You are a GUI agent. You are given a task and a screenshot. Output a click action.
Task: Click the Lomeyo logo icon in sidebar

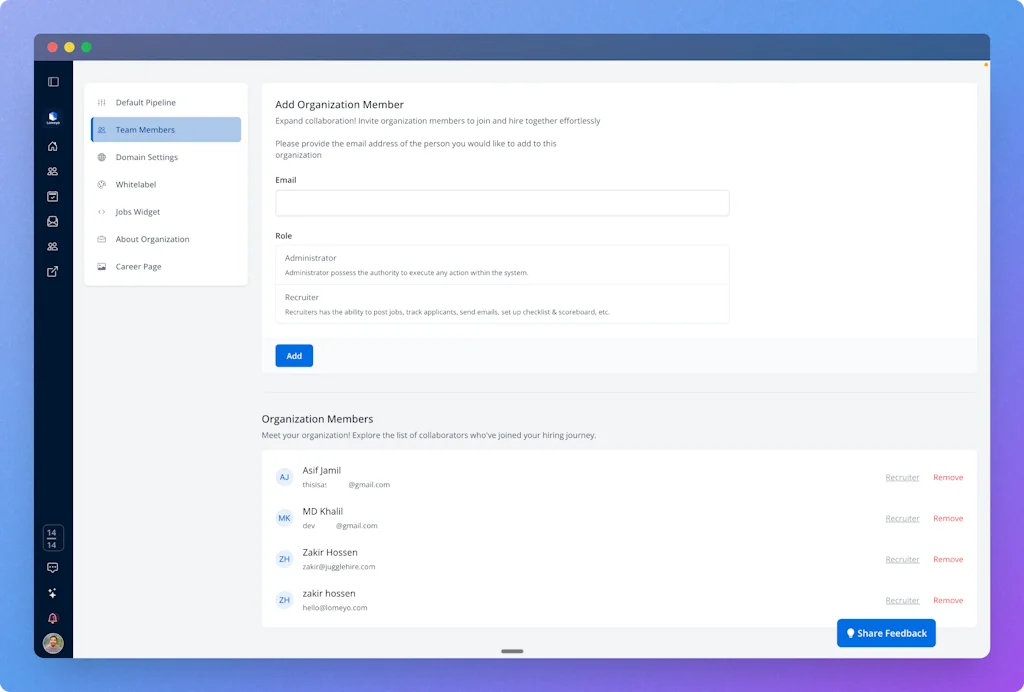[54, 118]
